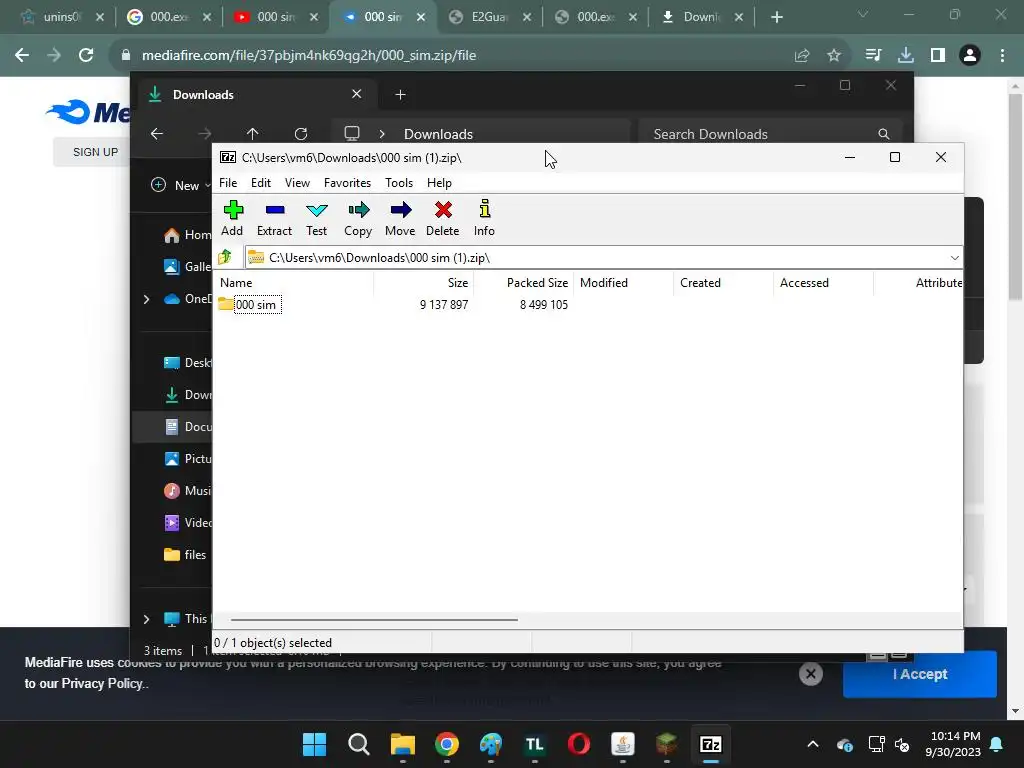Close the Downloads tab in File Explorer
The image size is (1024, 768).
[x=357, y=94]
